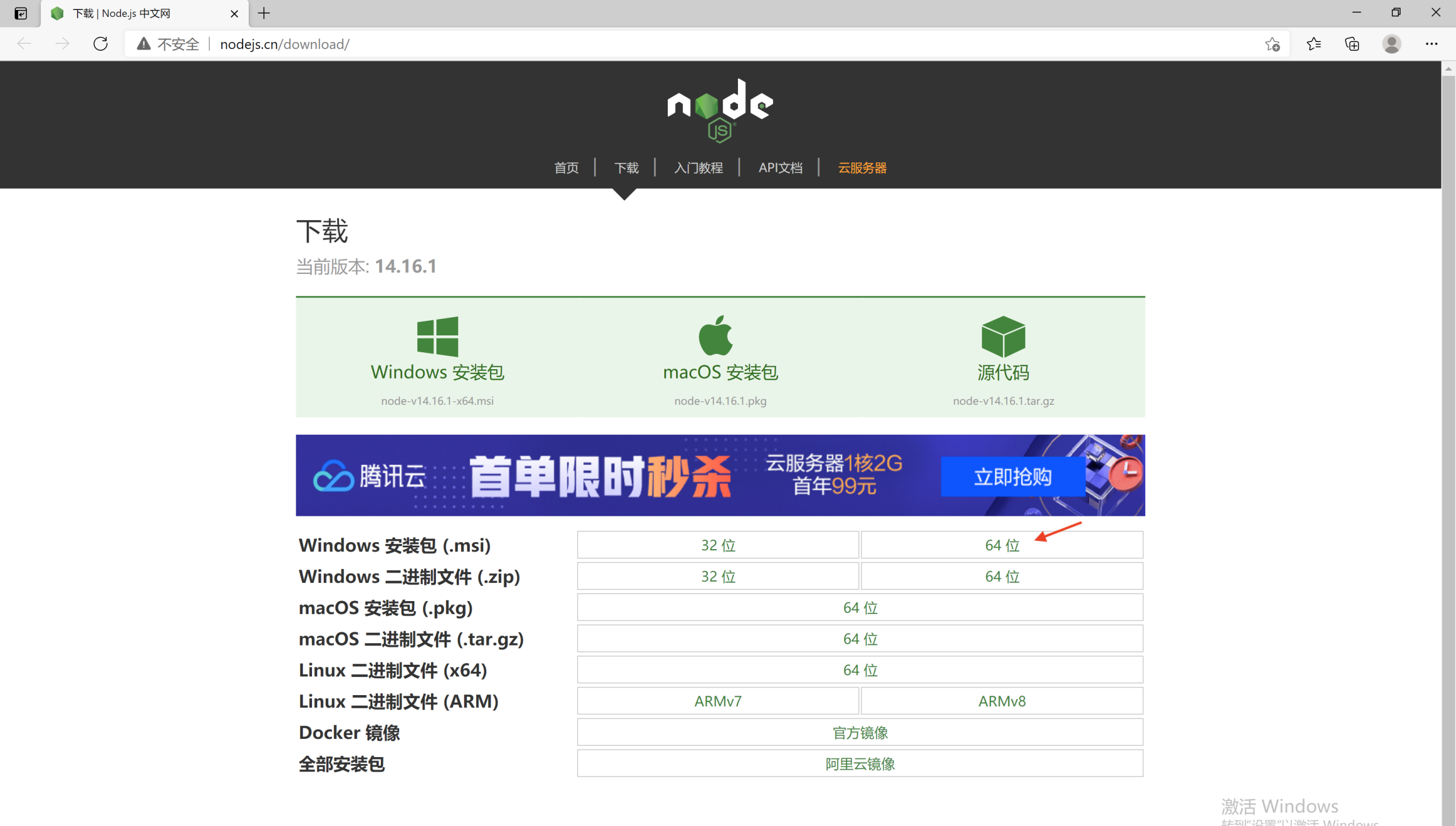Download Windows .zip 32 位 binary
Screen dimensions: 1456x826
[718, 576]
